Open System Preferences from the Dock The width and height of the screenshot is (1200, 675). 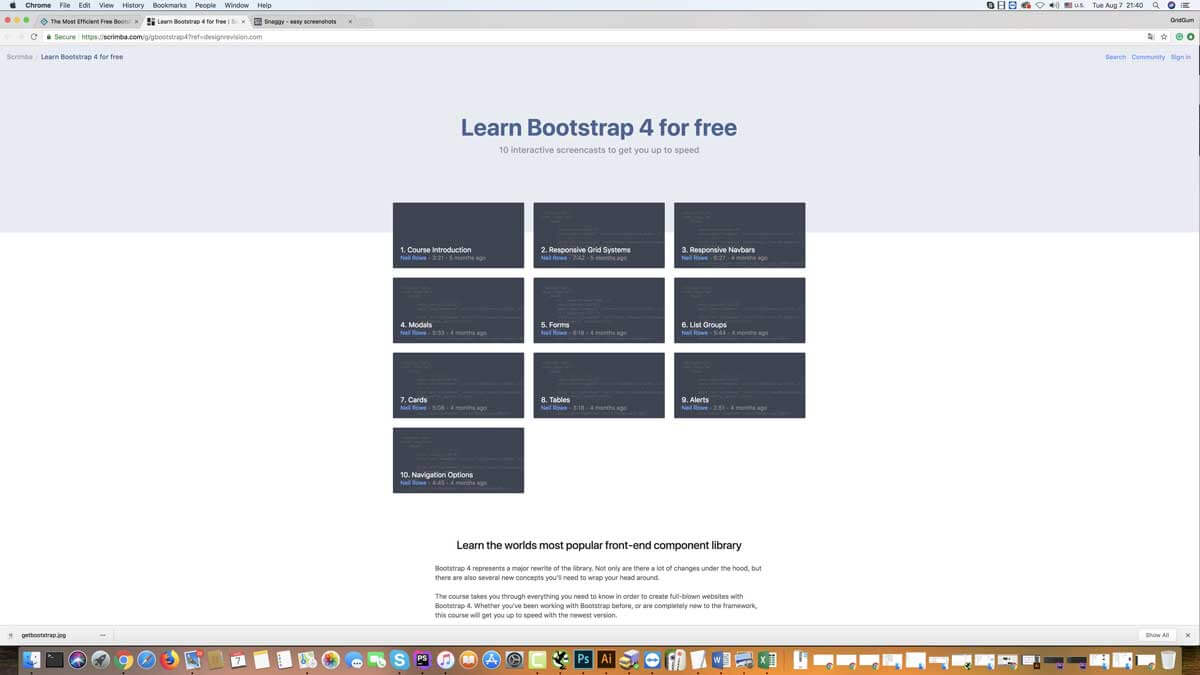click(514, 660)
